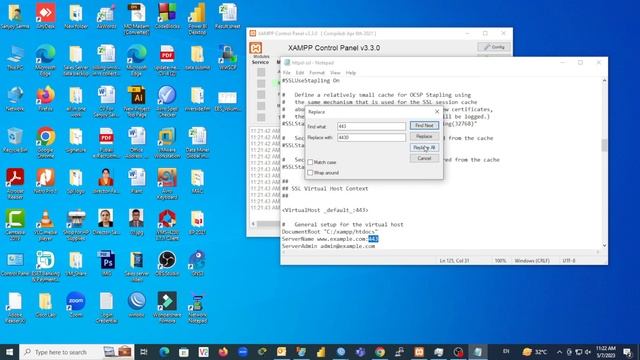Open Google Chrome from the taskbar
Screen dimensions: 640x360
380,352
